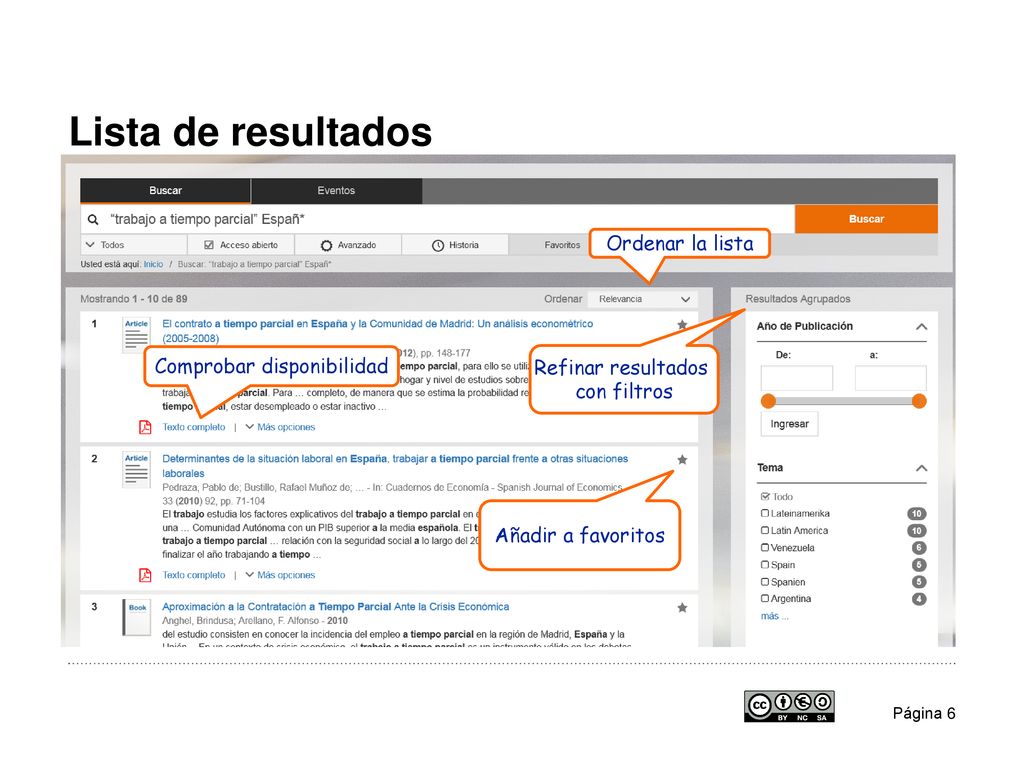Open title 'El contrato a tiempo parcial en España'
The height and width of the screenshot is (768, 1024).
(x=377, y=331)
